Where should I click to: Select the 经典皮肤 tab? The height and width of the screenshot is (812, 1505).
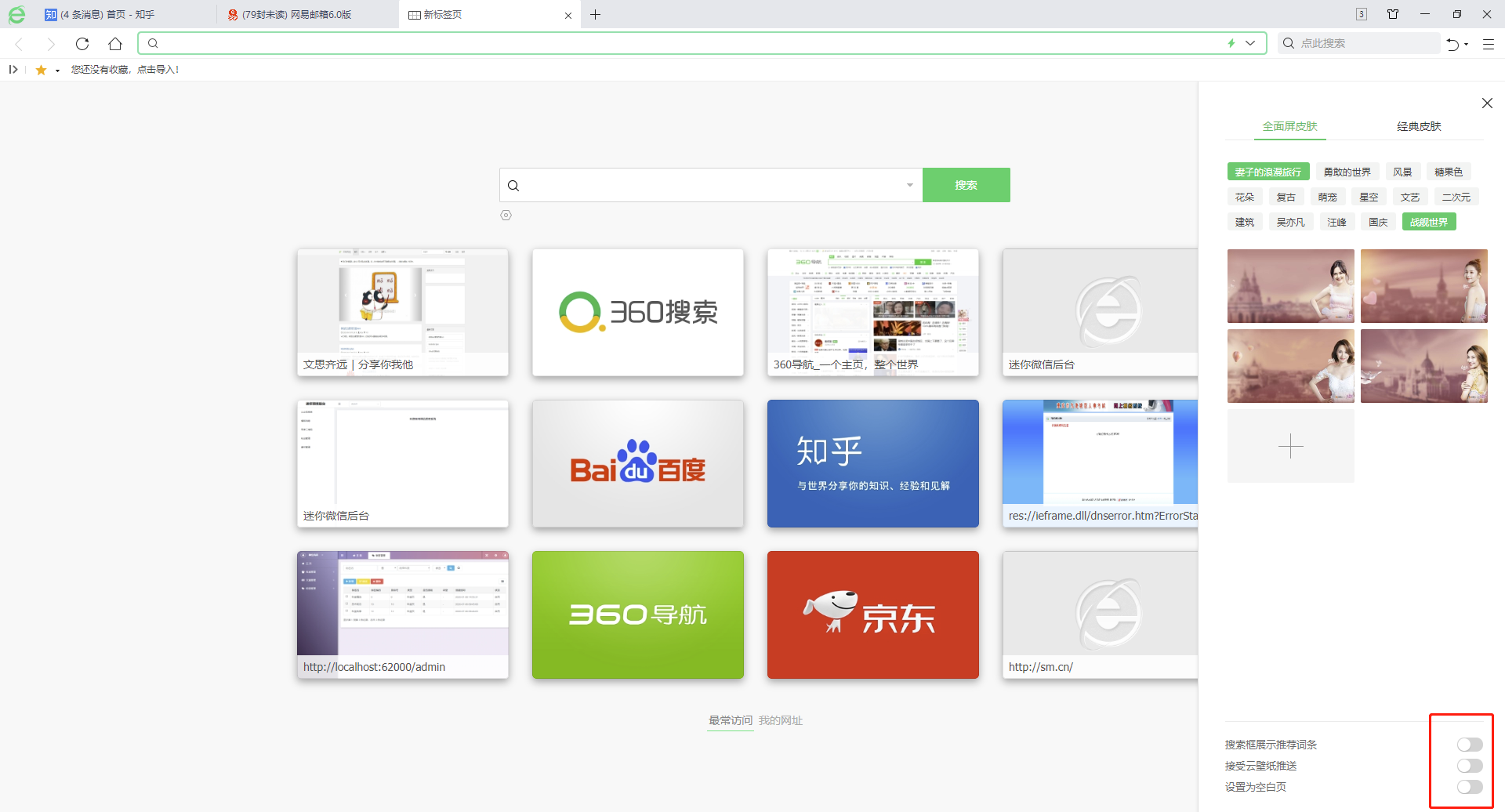point(1419,126)
